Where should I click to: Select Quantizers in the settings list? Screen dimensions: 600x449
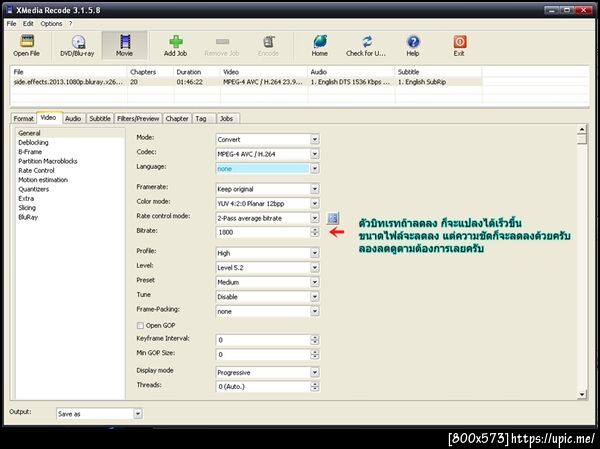point(34,189)
